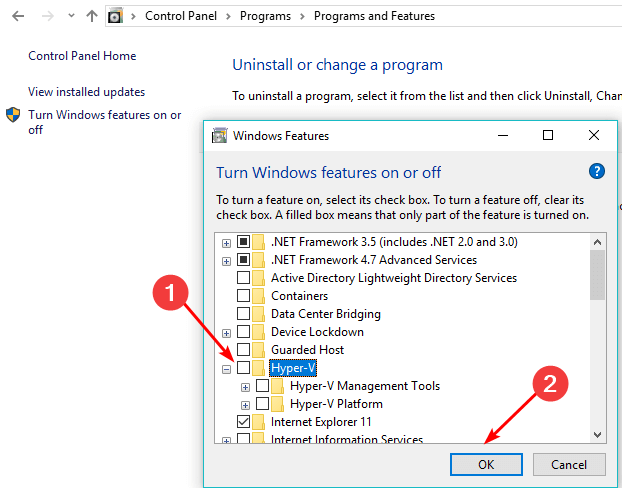Open the recent locations dropdown arrow

pos(71,16)
